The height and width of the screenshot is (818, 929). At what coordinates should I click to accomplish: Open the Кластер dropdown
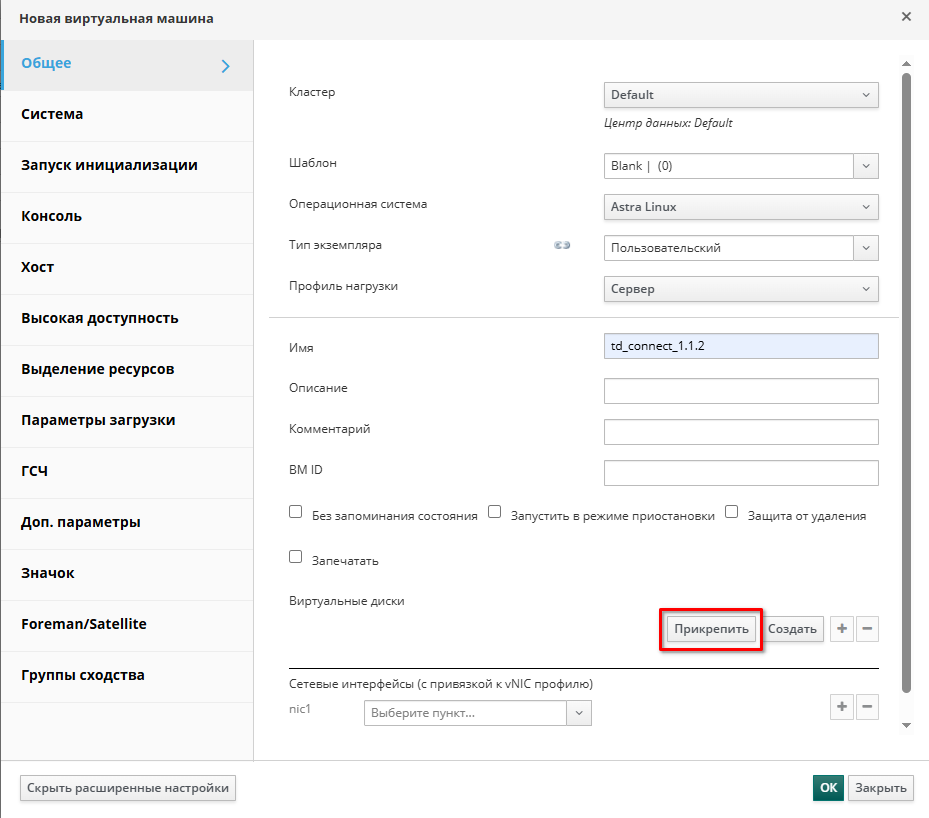pyautogui.click(x=741, y=95)
